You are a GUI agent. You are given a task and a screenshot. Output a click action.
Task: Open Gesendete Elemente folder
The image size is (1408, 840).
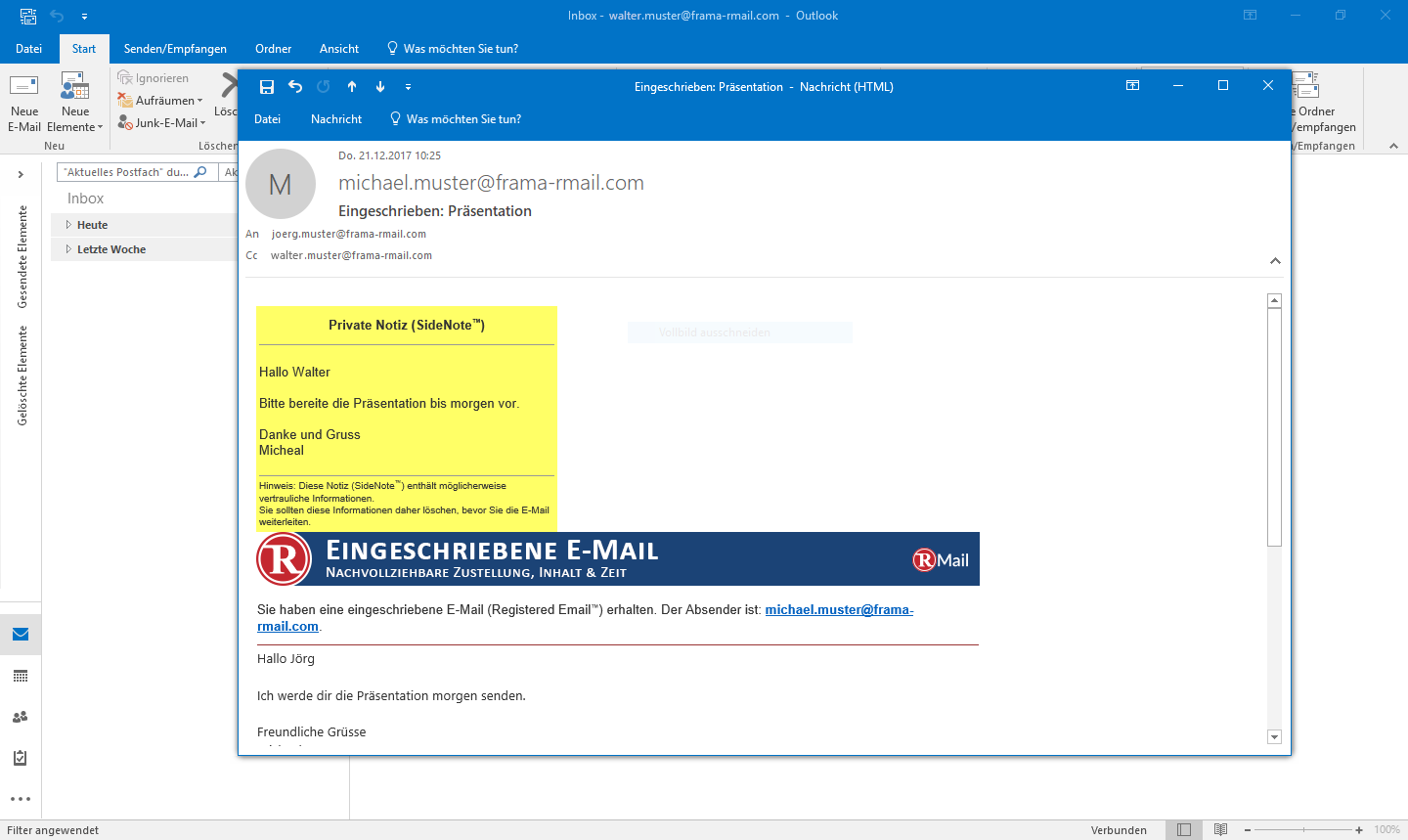tap(22, 256)
